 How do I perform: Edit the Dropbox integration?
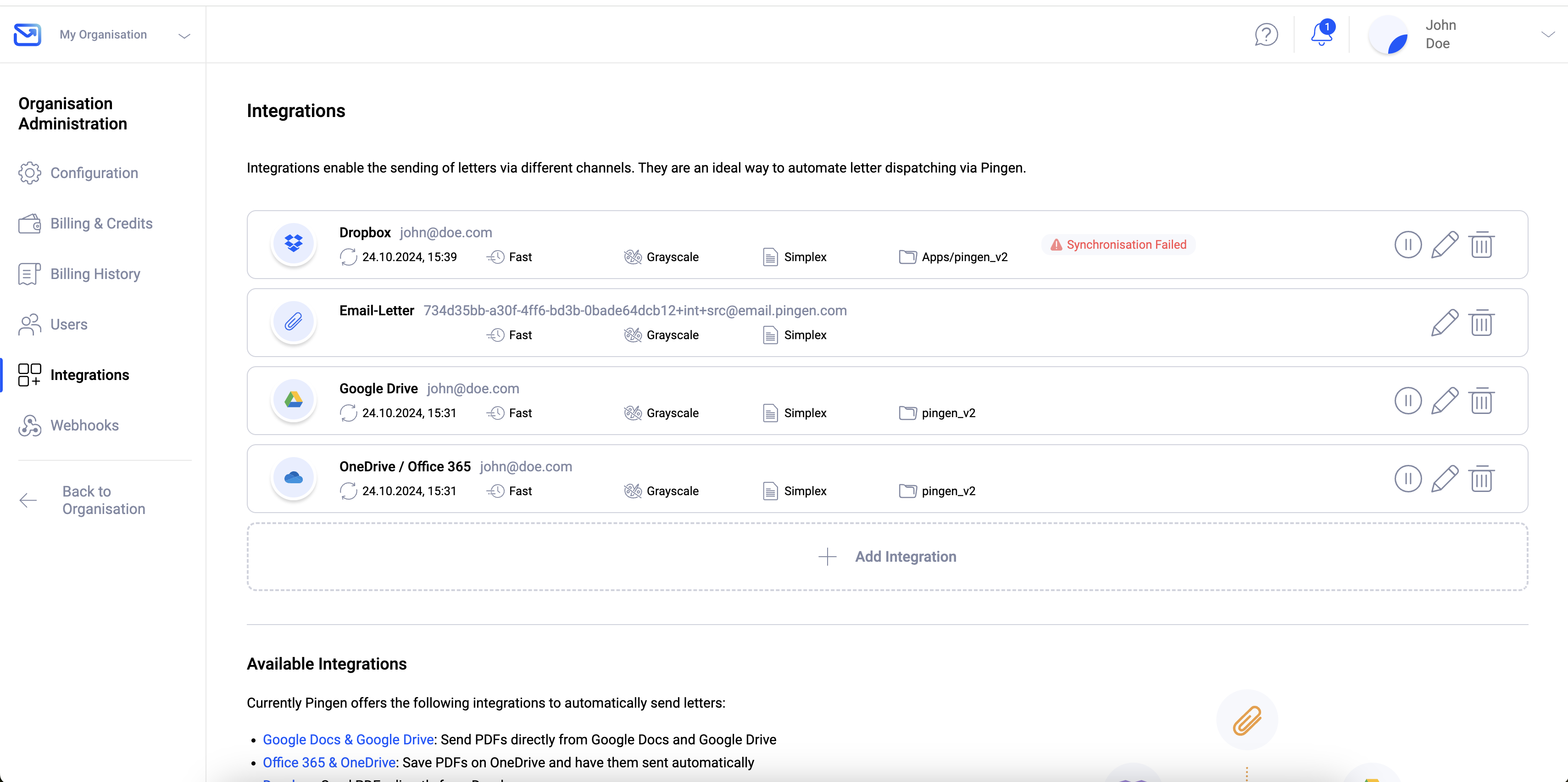click(1445, 245)
